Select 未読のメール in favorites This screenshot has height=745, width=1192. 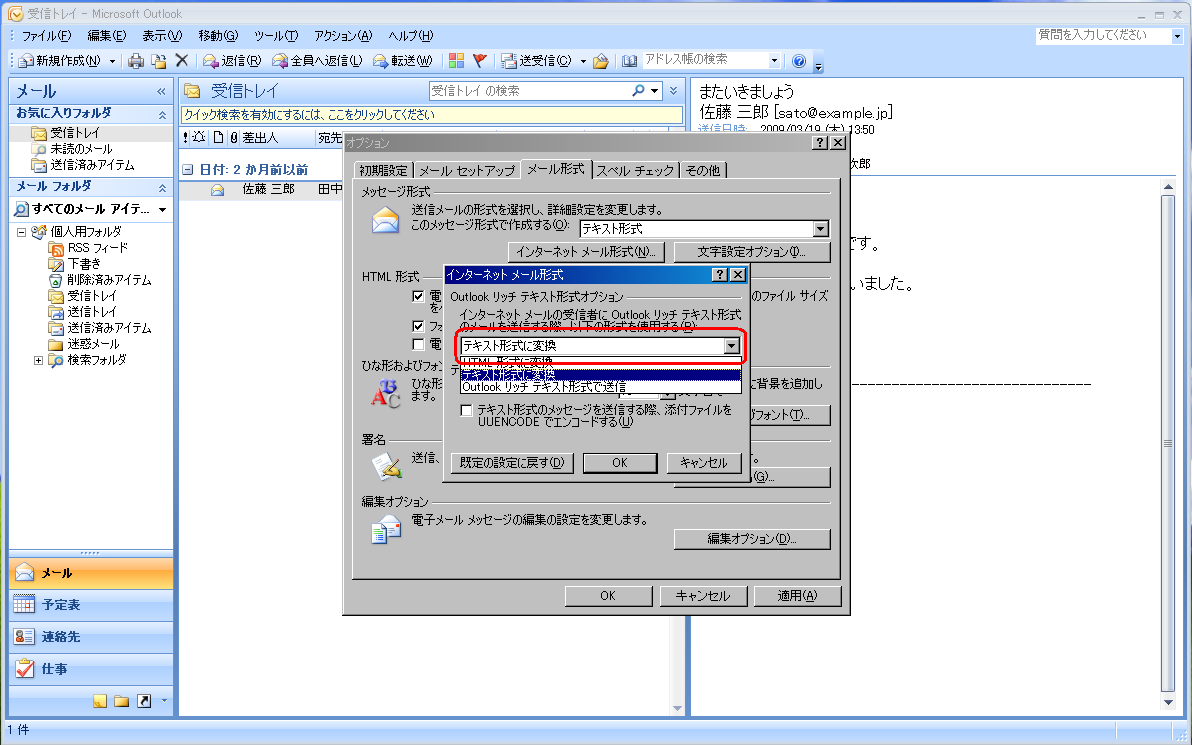pyautogui.click(x=81, y=149)
